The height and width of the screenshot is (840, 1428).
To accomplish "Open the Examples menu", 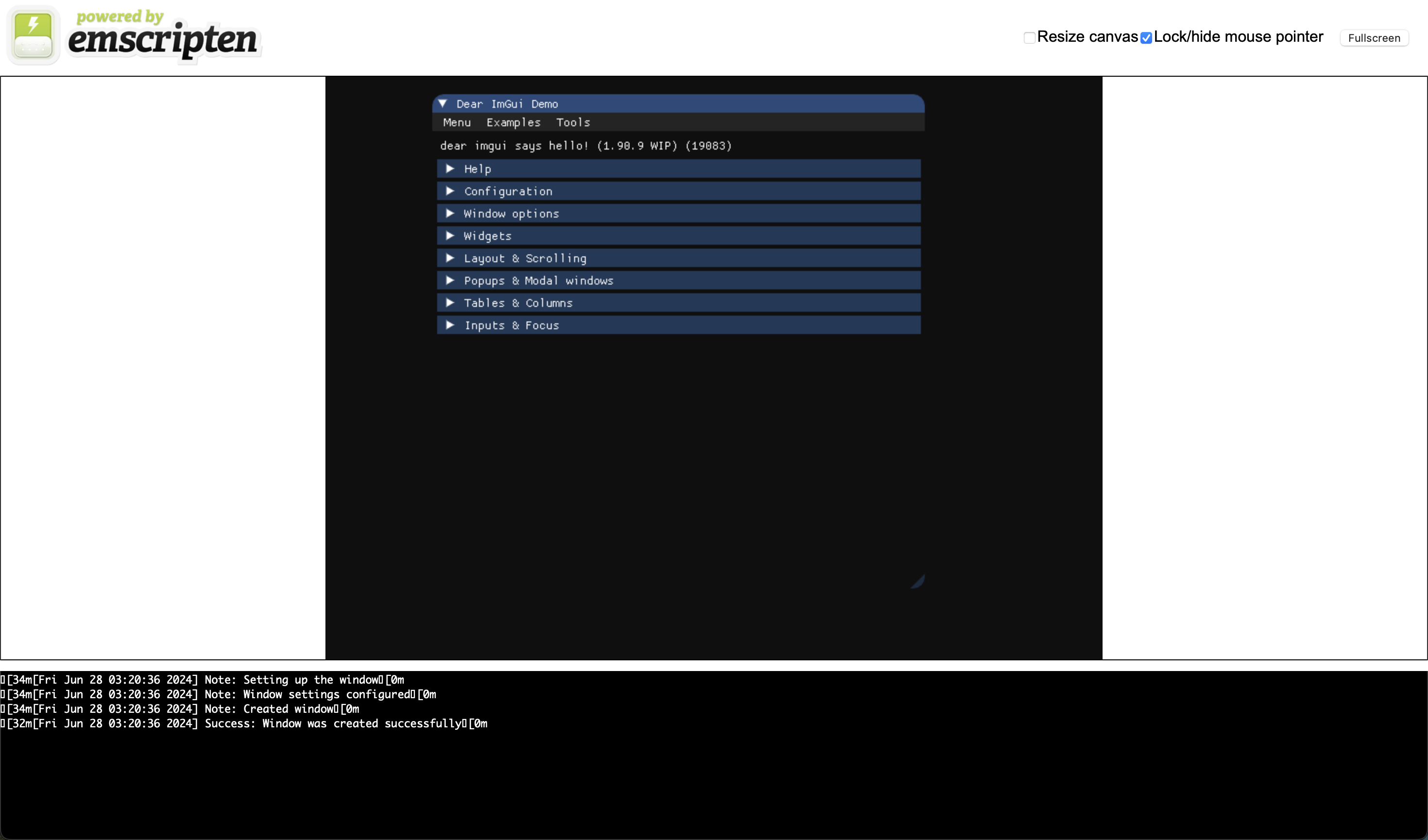I will click(513, 122).
